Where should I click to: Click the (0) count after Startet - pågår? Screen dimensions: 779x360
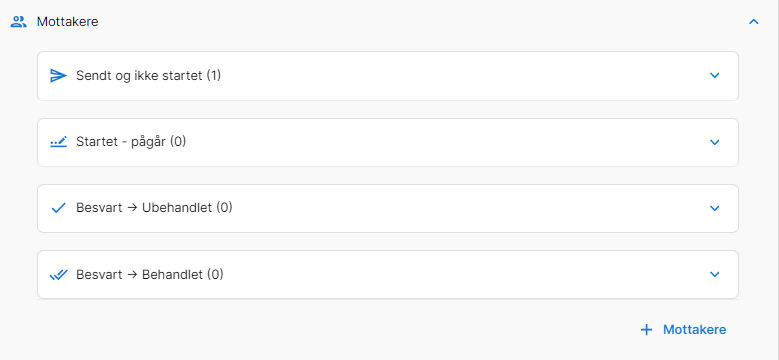(x=178, y=142)
